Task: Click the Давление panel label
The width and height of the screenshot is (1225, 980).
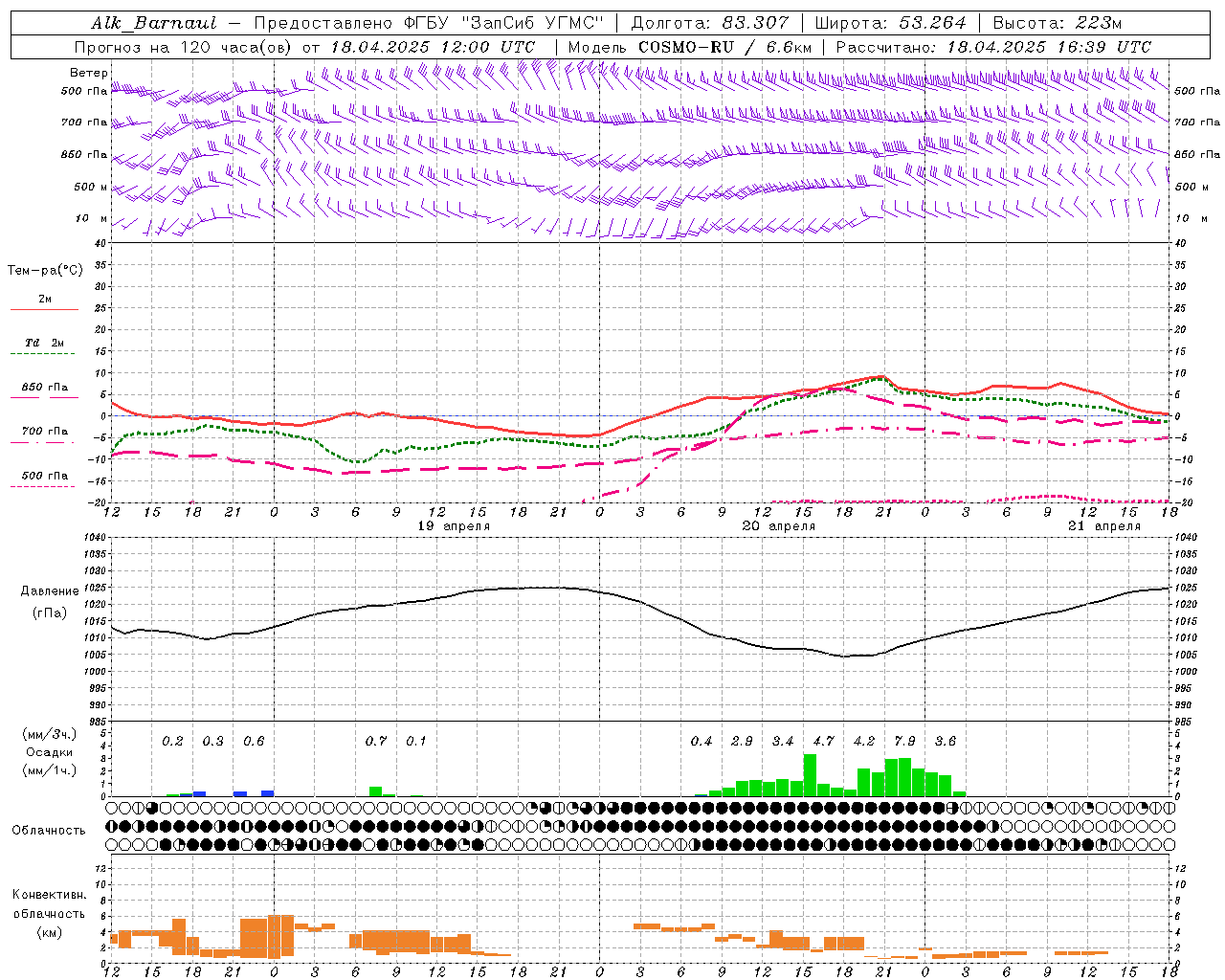Action: pos(50,591)
